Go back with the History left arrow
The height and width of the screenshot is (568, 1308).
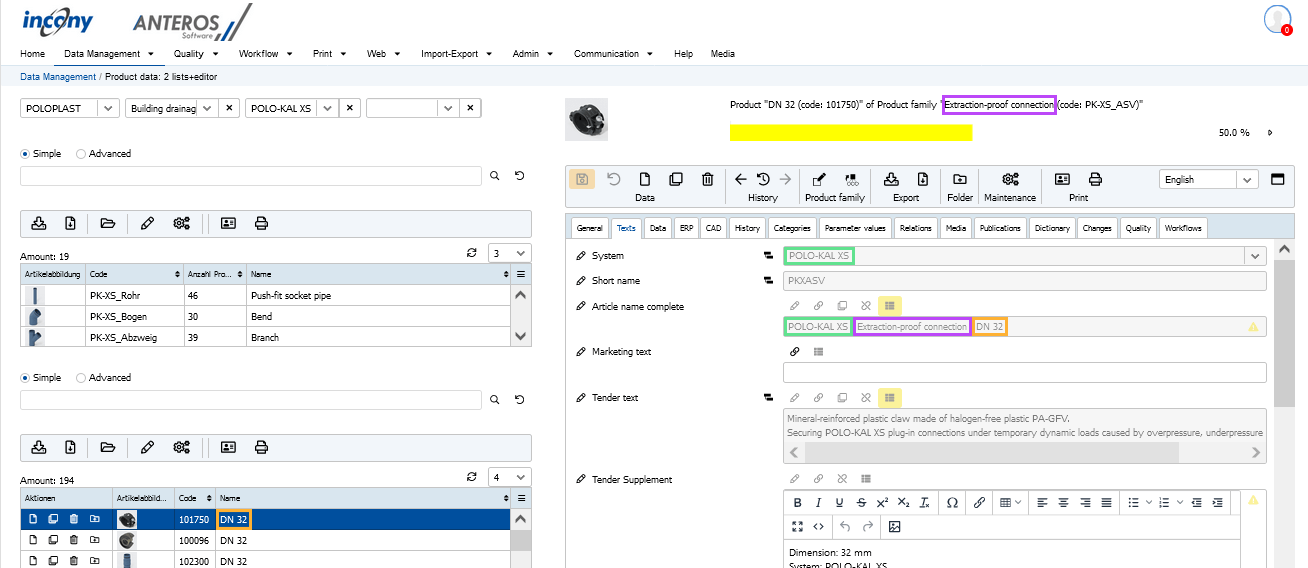pos(741,179)
